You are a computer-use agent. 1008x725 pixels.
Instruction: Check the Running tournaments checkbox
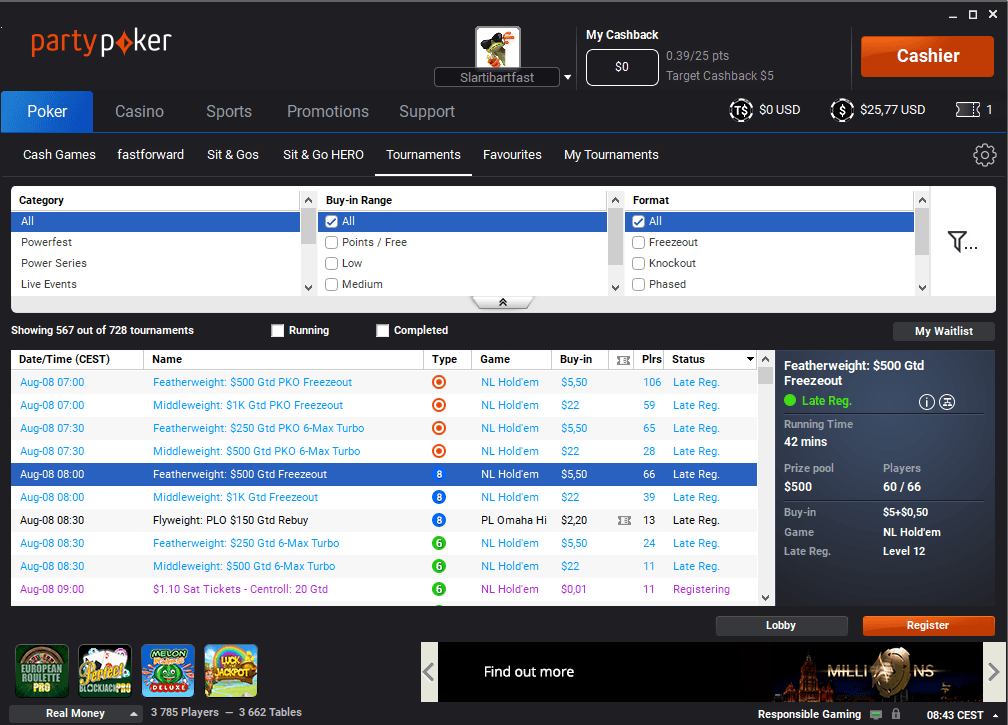278,330
